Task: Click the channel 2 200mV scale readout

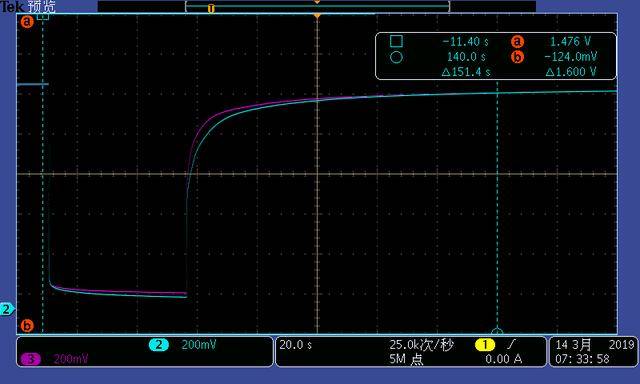Action: (x=198, y=345)
